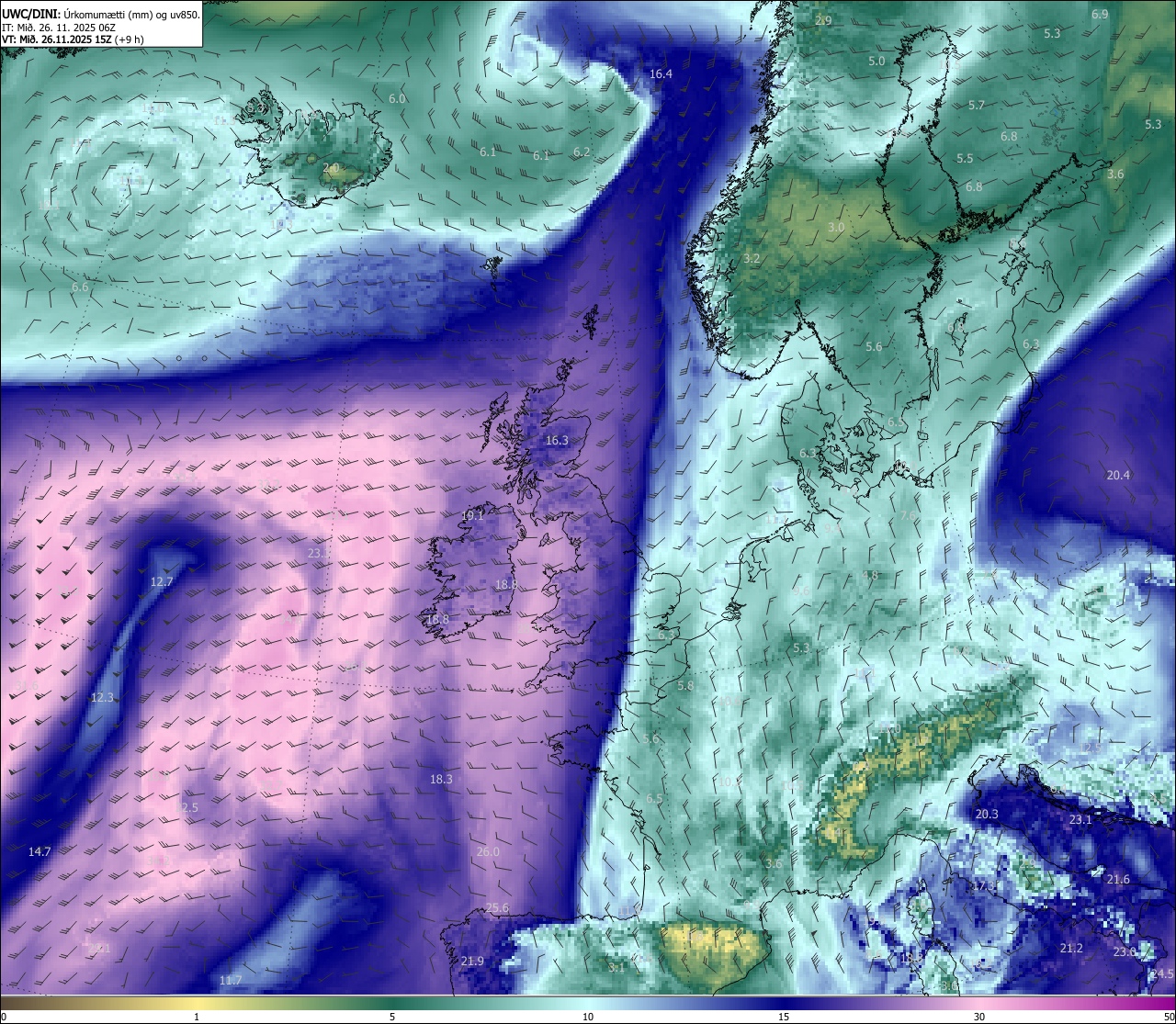The width and height of the screenshot is (1176, 1024).
Task: Click the 21.2 value over southern Italy
Action: (x=1071, y=949)
